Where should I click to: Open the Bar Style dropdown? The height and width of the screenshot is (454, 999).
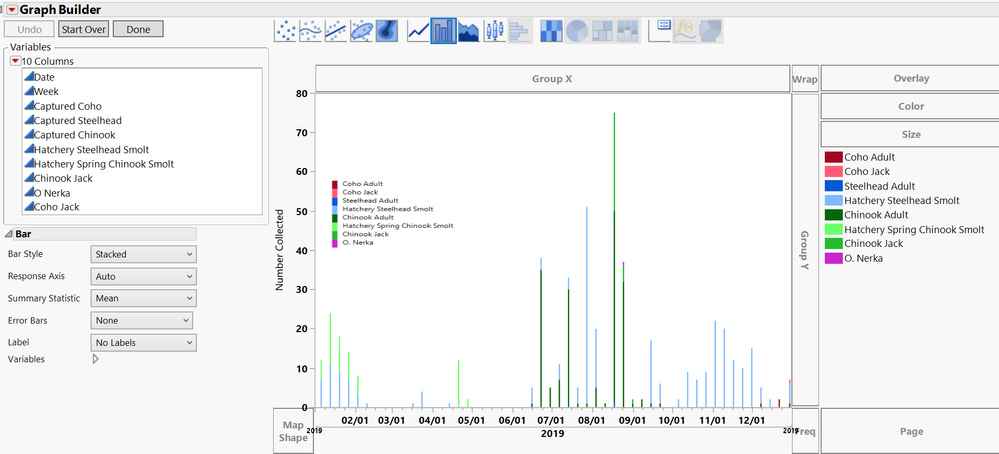tap(143, 254)
